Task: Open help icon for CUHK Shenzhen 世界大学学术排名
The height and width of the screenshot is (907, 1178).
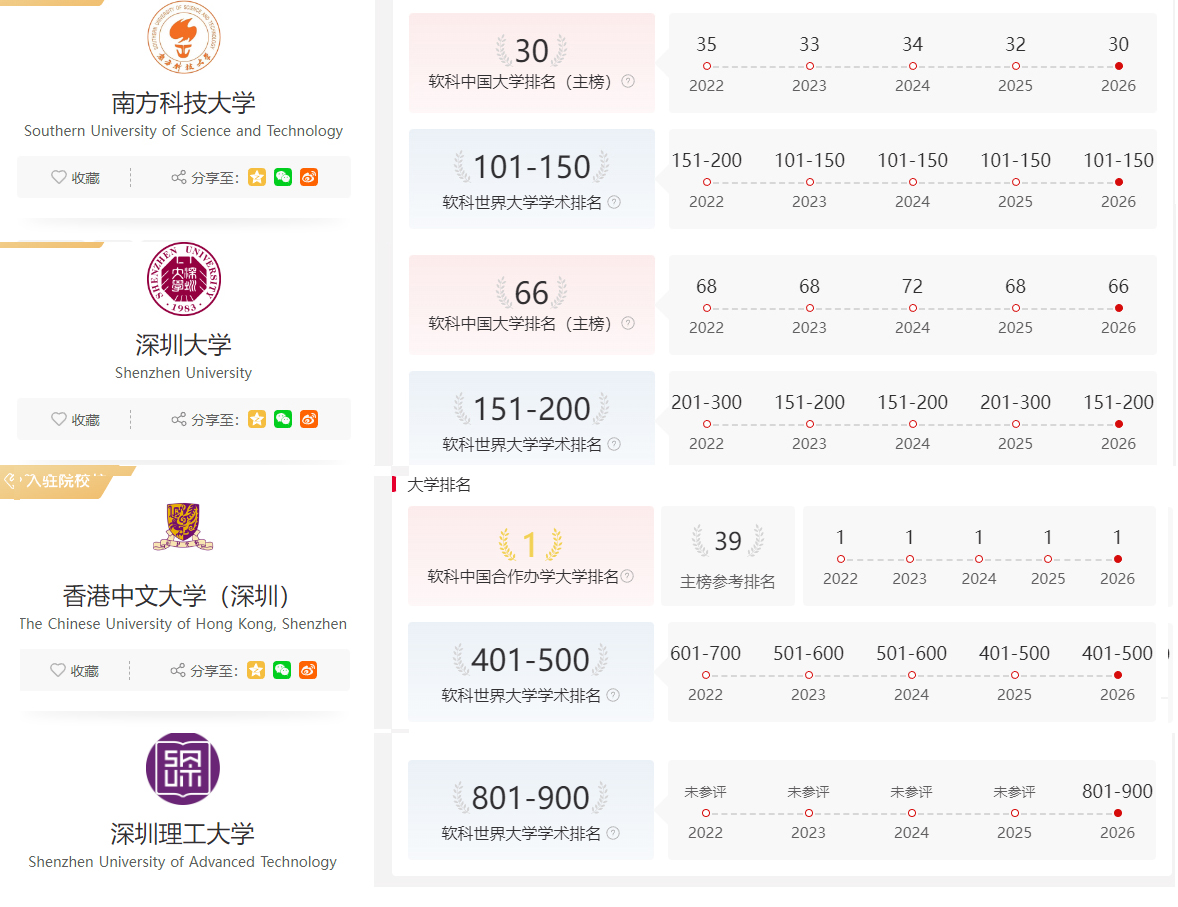Action: point(613,695)
